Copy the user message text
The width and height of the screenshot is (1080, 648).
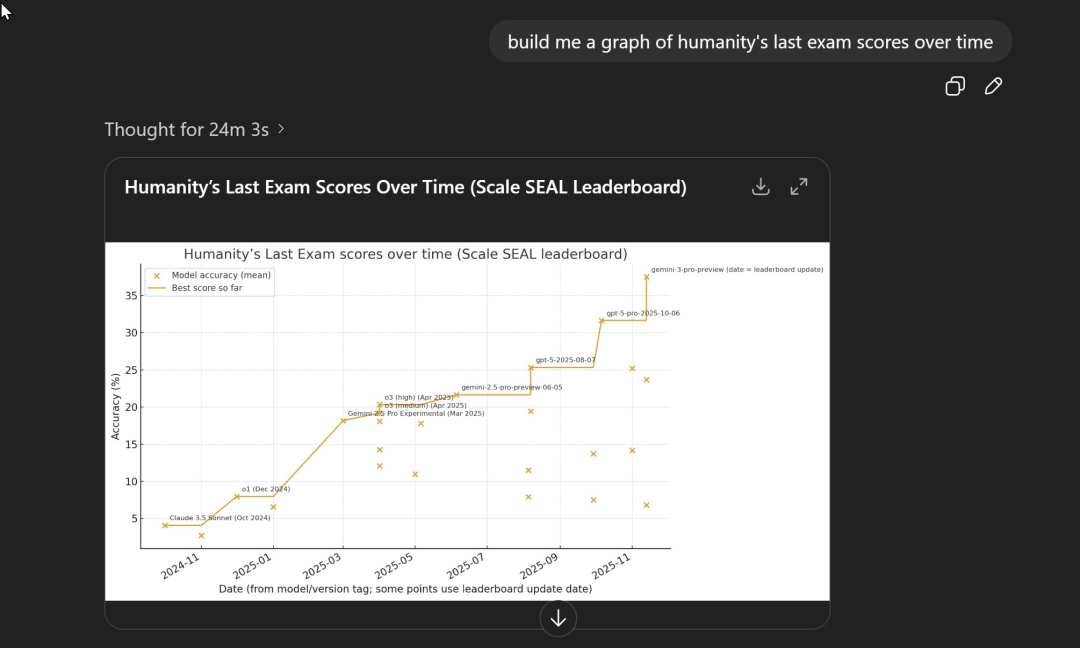pos(955,86)
